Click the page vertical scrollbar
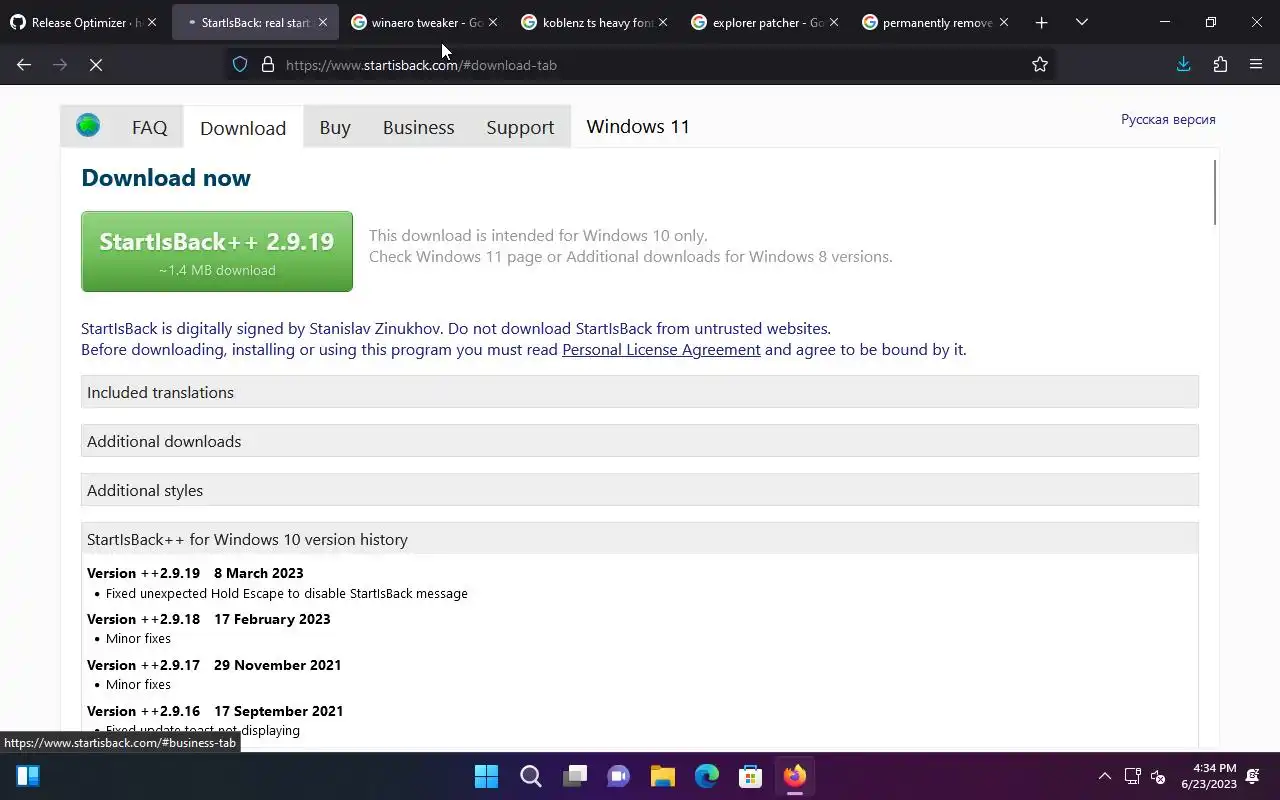 [x=1214, y=192]
